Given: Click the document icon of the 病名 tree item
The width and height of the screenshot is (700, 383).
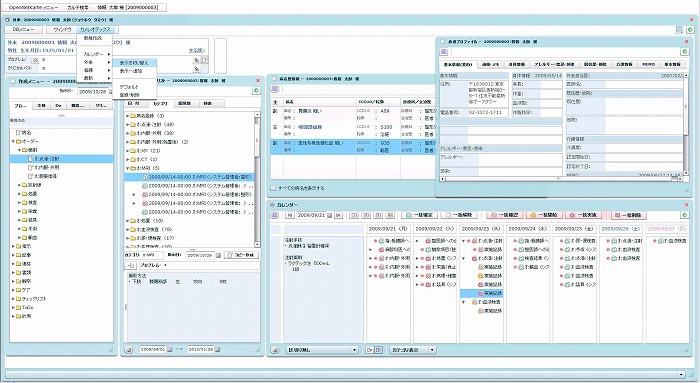Looking at the screenshot, I should [x=18, y=133].
